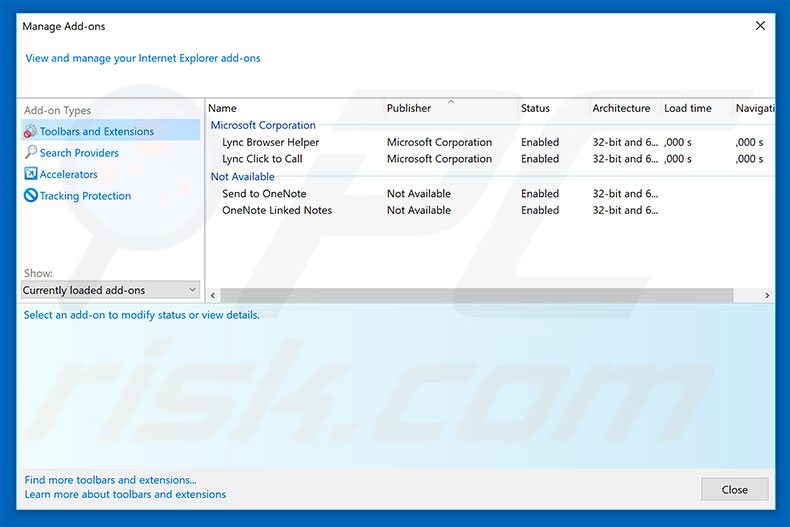This screenshot has height=527, width=790.
Task: Click architecture cell of Lync Browser Helper
Action: click(x=625, y=142)
